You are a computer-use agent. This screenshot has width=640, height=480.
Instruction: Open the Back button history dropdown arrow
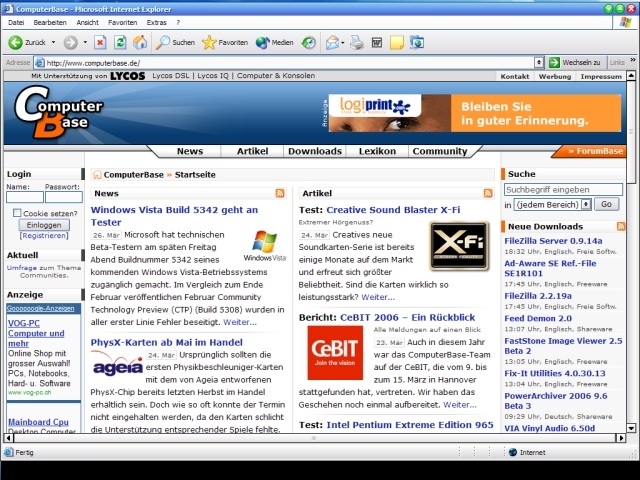tap(53, 42)
